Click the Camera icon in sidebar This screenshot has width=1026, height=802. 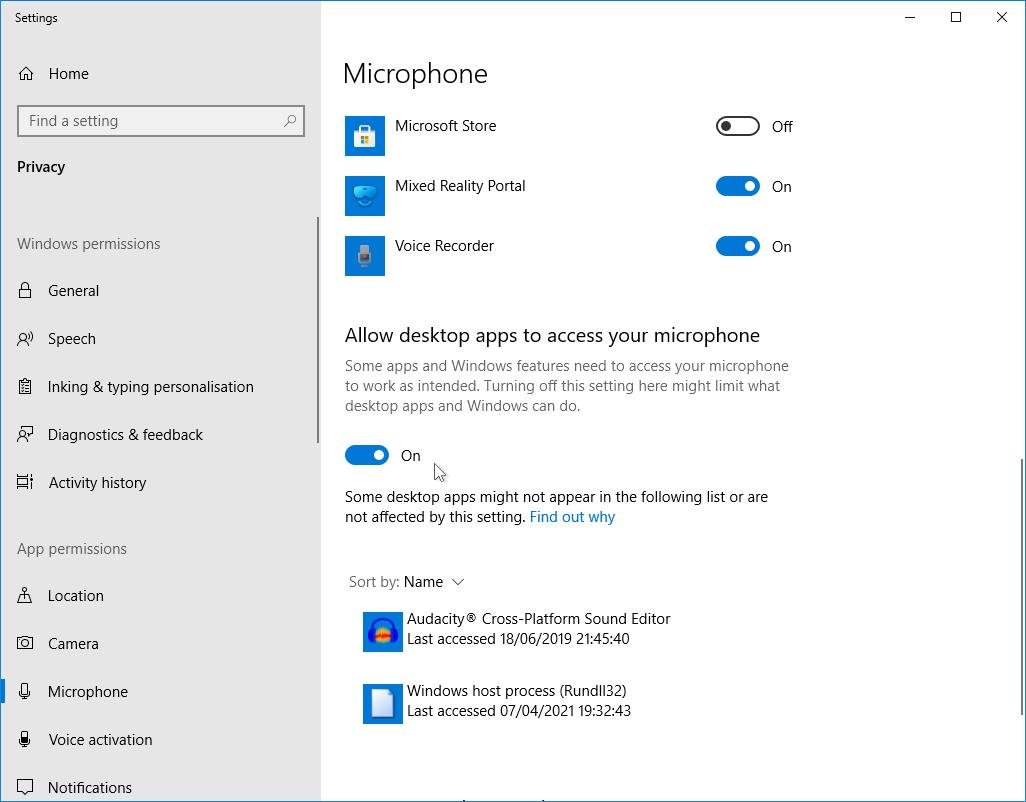point(26,644)
